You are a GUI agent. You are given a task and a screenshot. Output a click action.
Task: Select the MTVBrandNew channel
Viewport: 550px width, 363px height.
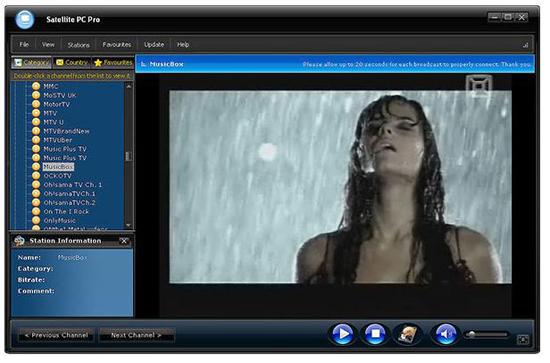67,132
